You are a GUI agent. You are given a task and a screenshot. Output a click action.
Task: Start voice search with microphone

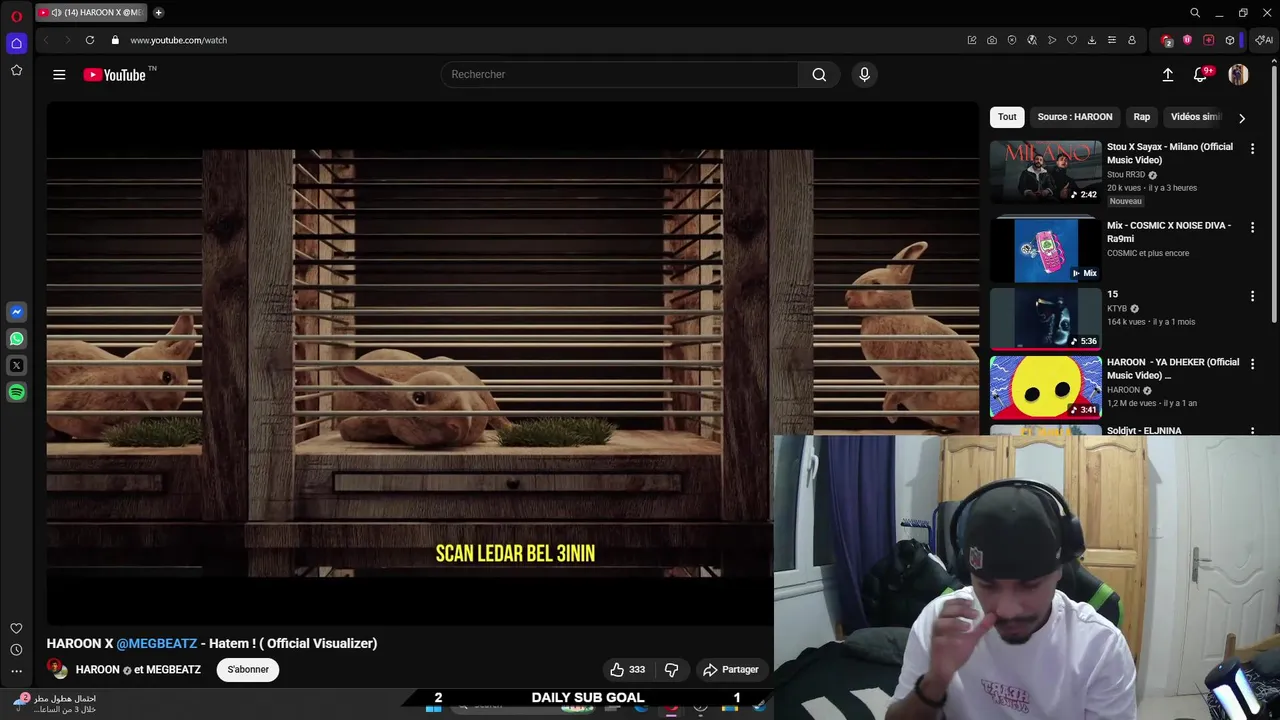tap(865, 75)
